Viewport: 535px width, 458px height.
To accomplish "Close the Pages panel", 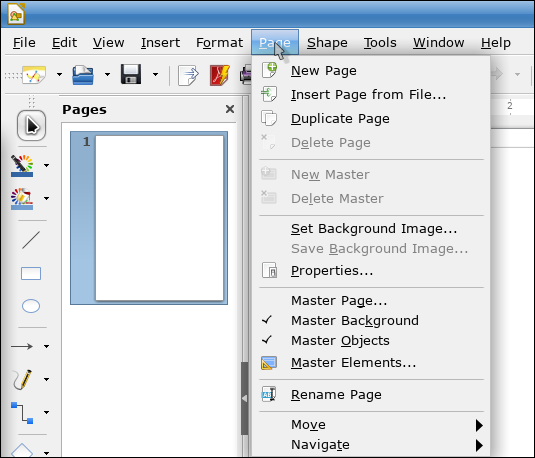I will point(230,109).
